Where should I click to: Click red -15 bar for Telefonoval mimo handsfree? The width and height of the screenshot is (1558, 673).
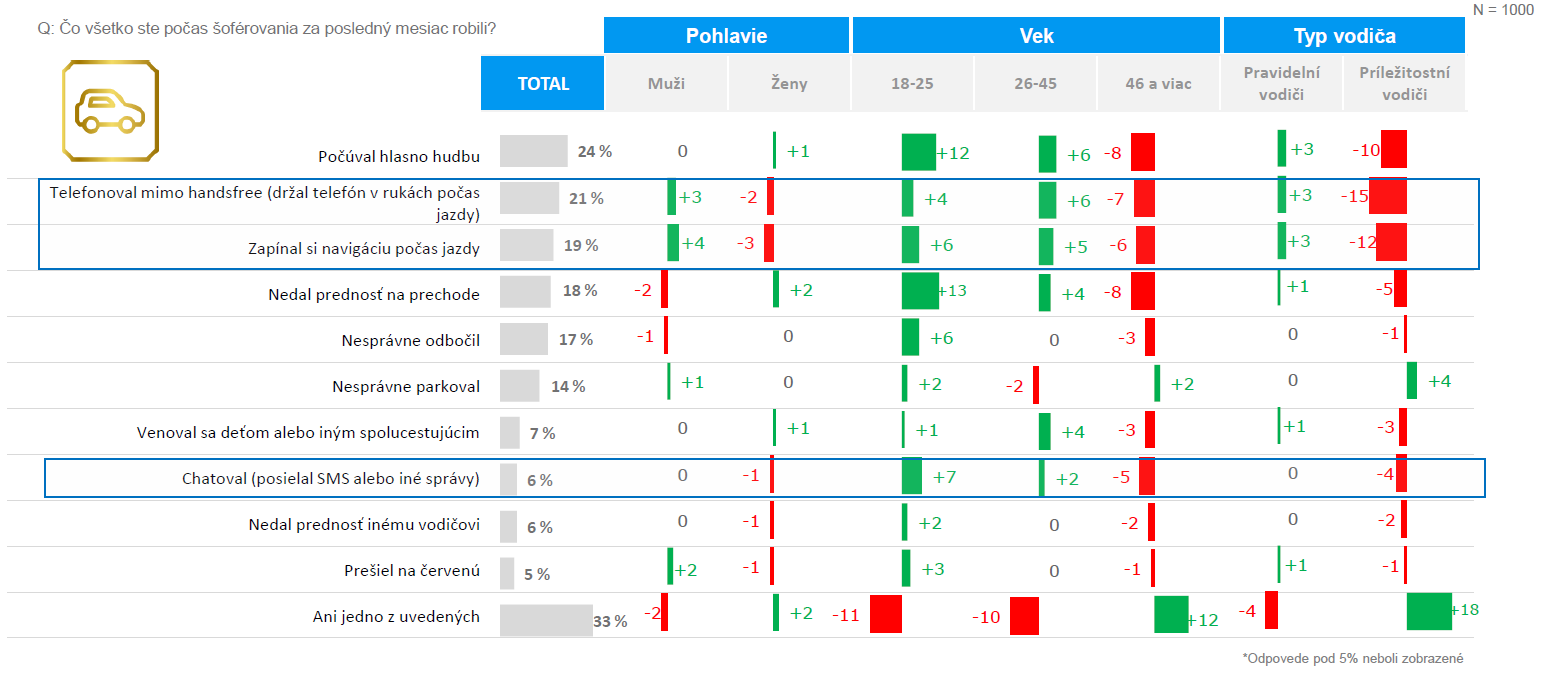1388,197
